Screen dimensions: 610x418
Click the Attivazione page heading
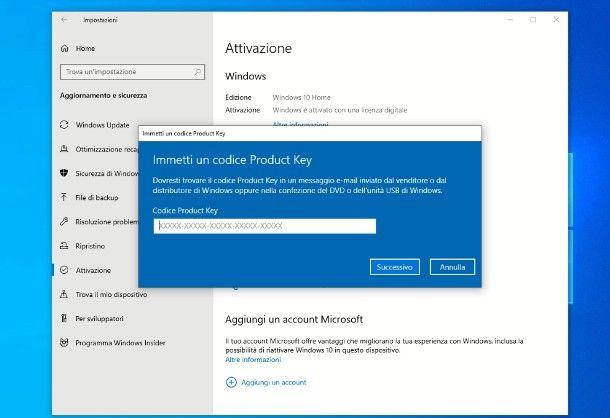tap(258, 48)
